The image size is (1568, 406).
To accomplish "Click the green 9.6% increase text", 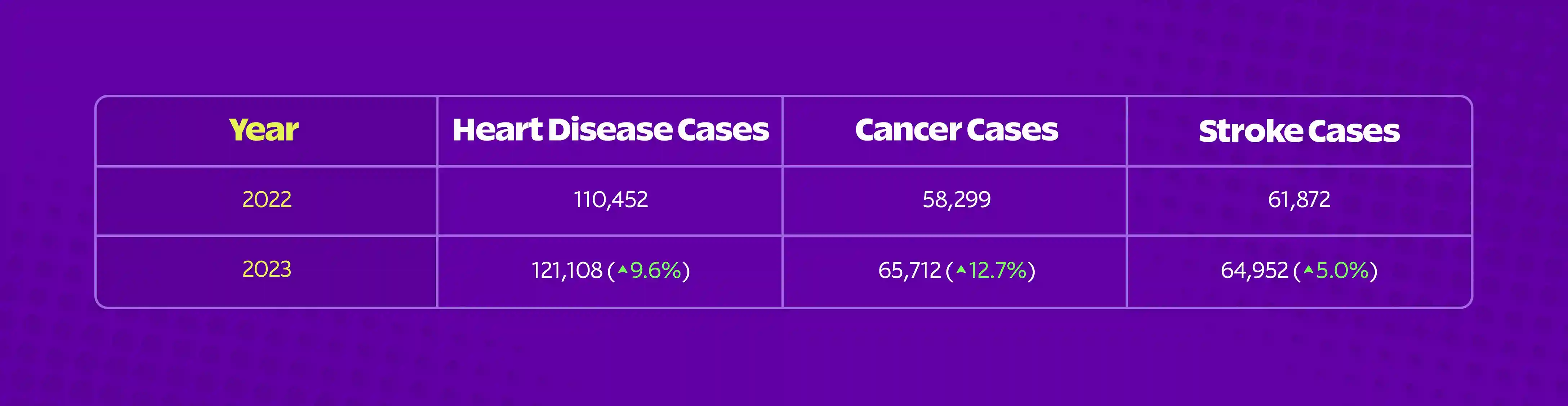I will click(656, 270).
